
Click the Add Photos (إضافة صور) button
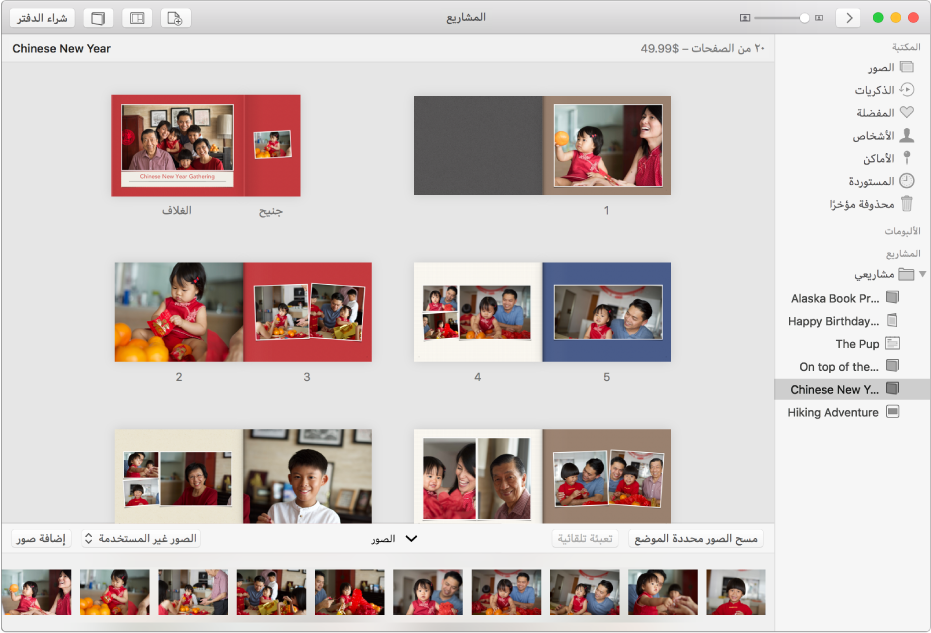[x=41, y=539]
